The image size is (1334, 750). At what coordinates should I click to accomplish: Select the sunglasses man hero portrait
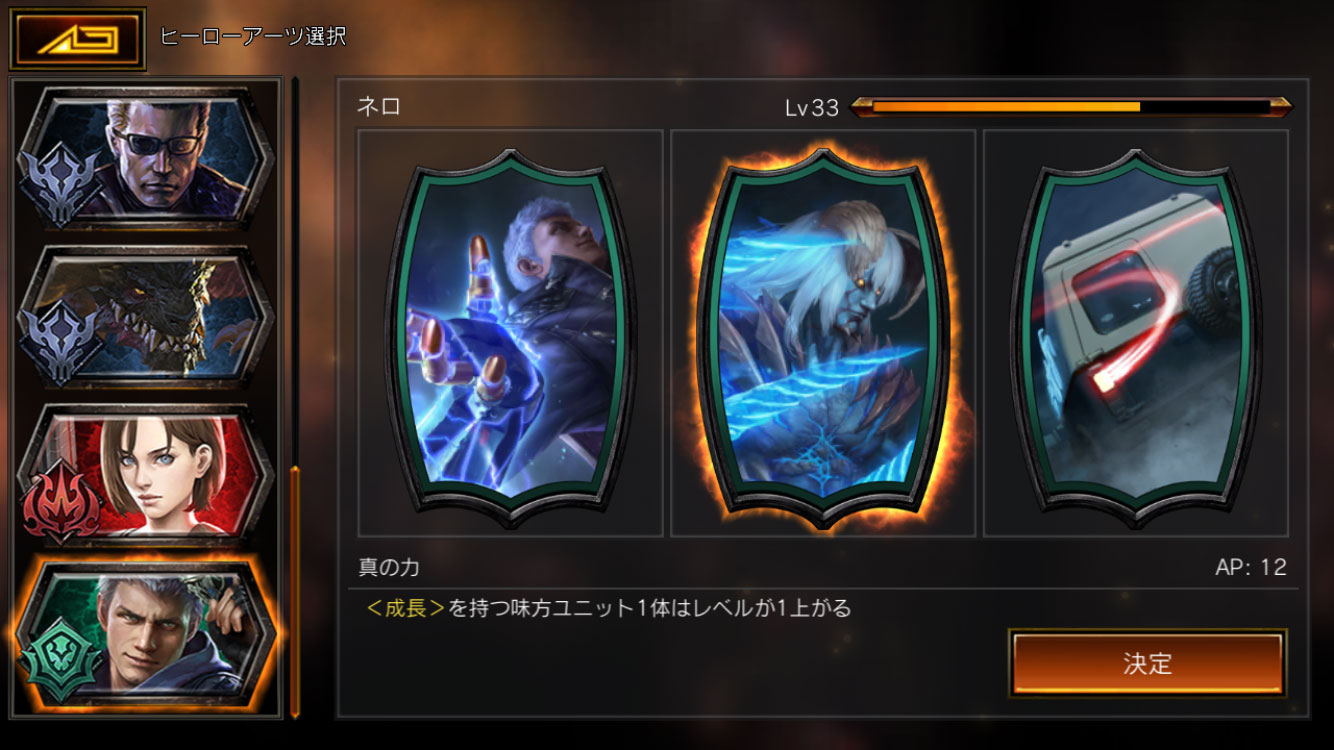tap(146, 158)
